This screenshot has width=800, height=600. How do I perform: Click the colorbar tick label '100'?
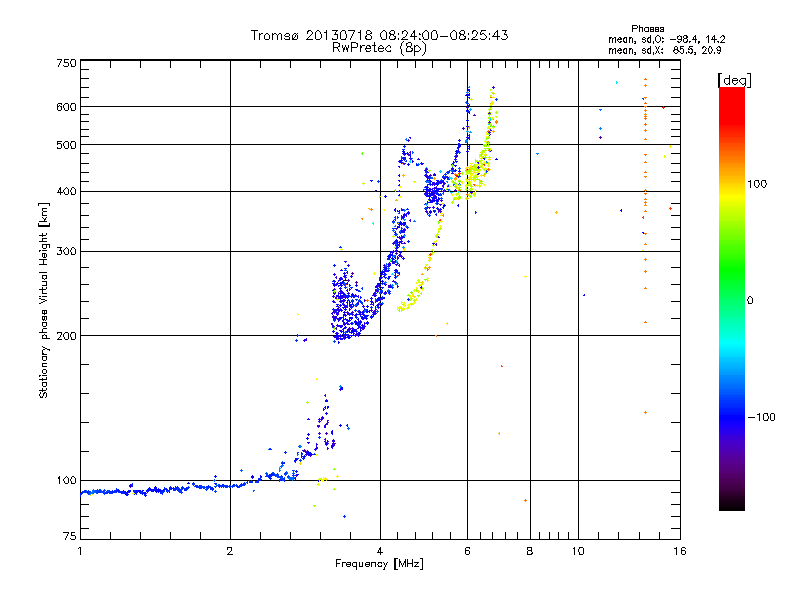pyautogui.click(x=757, y=184)
